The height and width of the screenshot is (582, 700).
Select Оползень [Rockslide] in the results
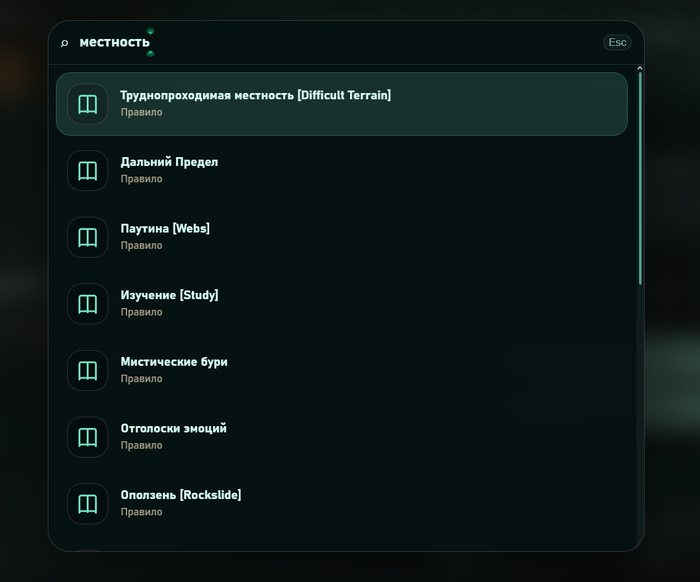[342, 503]
